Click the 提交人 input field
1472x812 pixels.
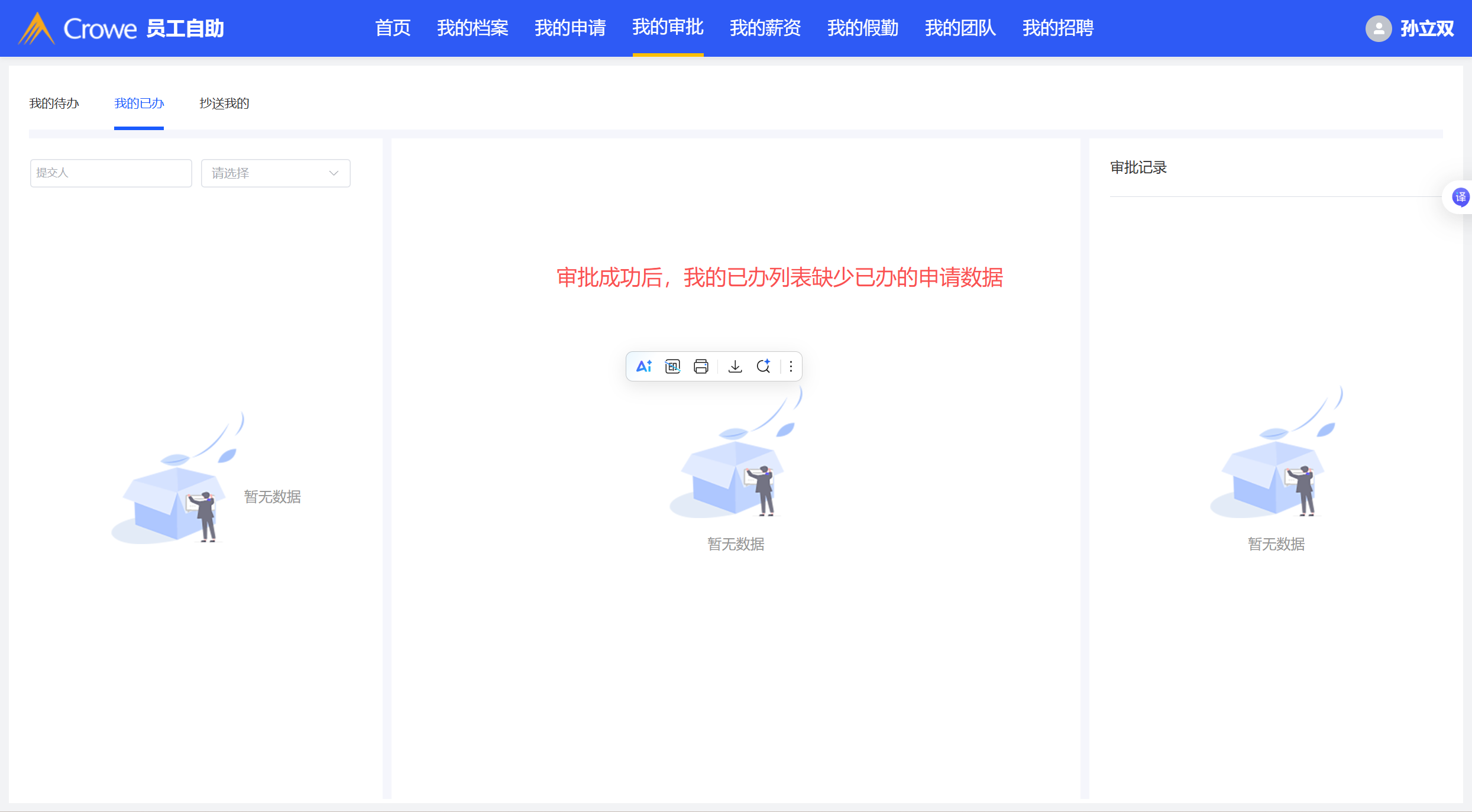coord(111,173)
